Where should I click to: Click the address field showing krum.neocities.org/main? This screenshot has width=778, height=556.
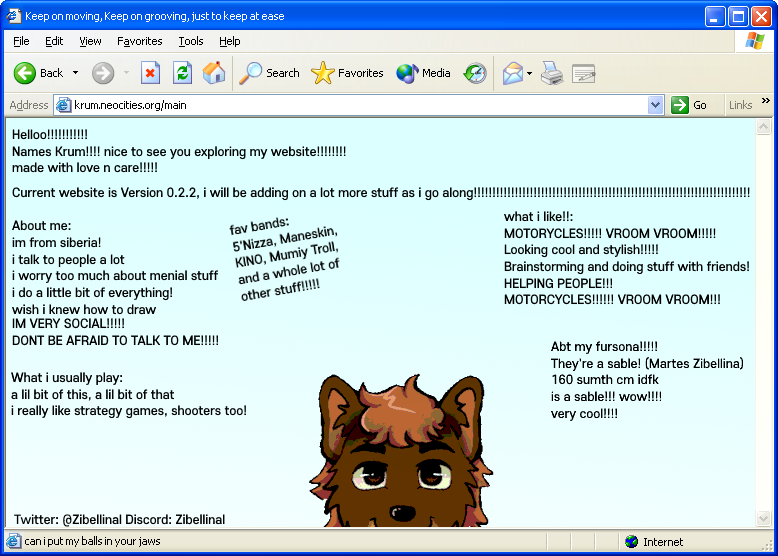pos(350,105)
